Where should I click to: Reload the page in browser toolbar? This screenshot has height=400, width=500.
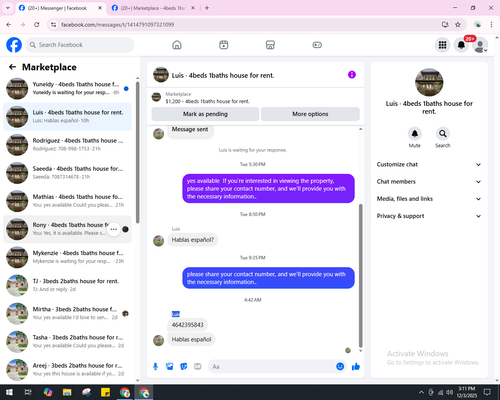pyautogui.click(x=37, y=25)
